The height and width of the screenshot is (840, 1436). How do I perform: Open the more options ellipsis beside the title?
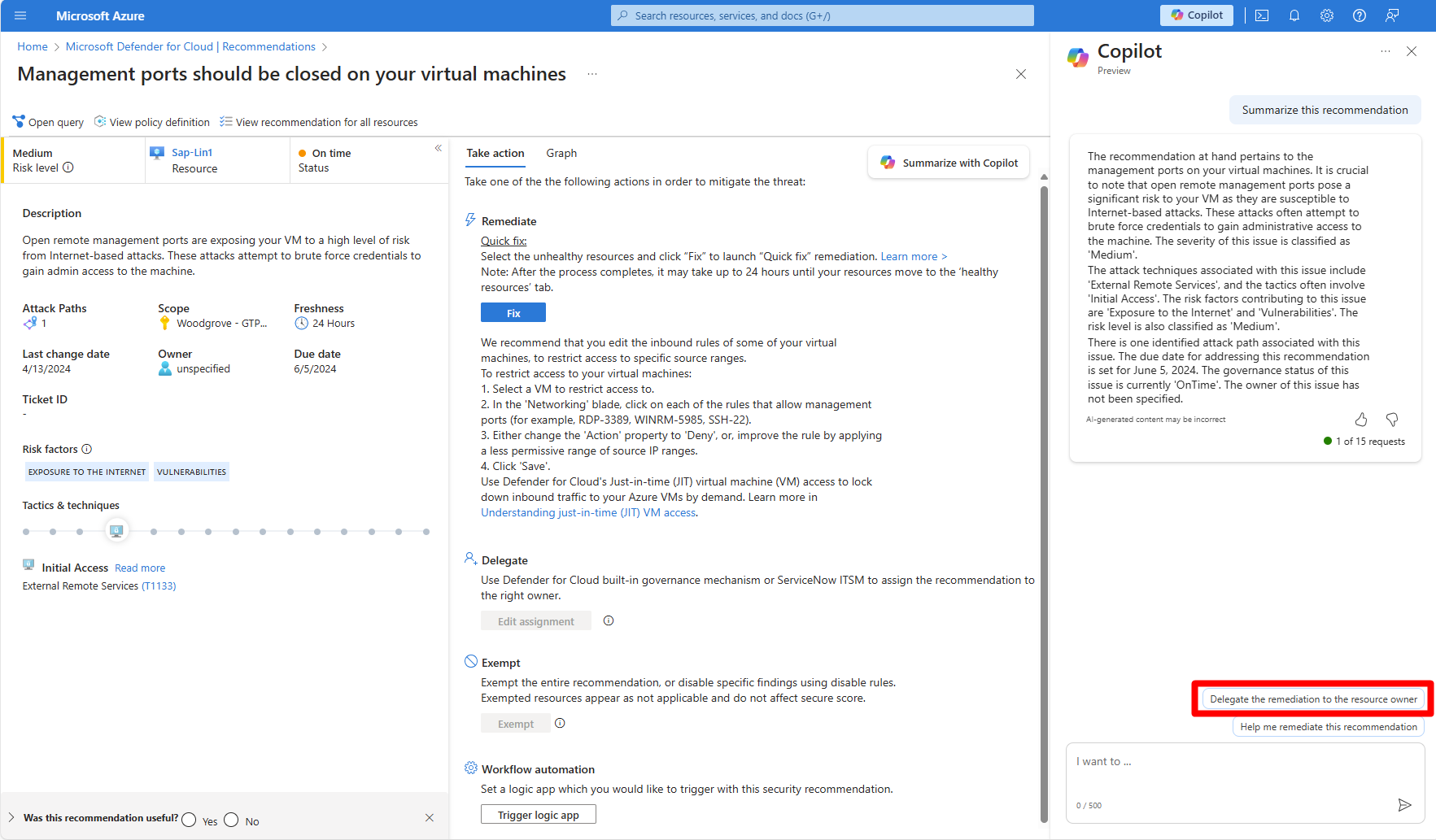pos(592,74)
